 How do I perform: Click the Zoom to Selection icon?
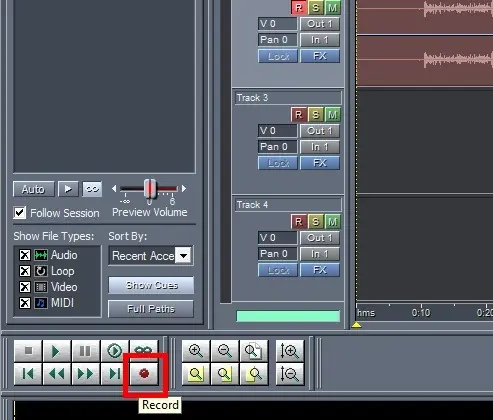tap(196, 374)
